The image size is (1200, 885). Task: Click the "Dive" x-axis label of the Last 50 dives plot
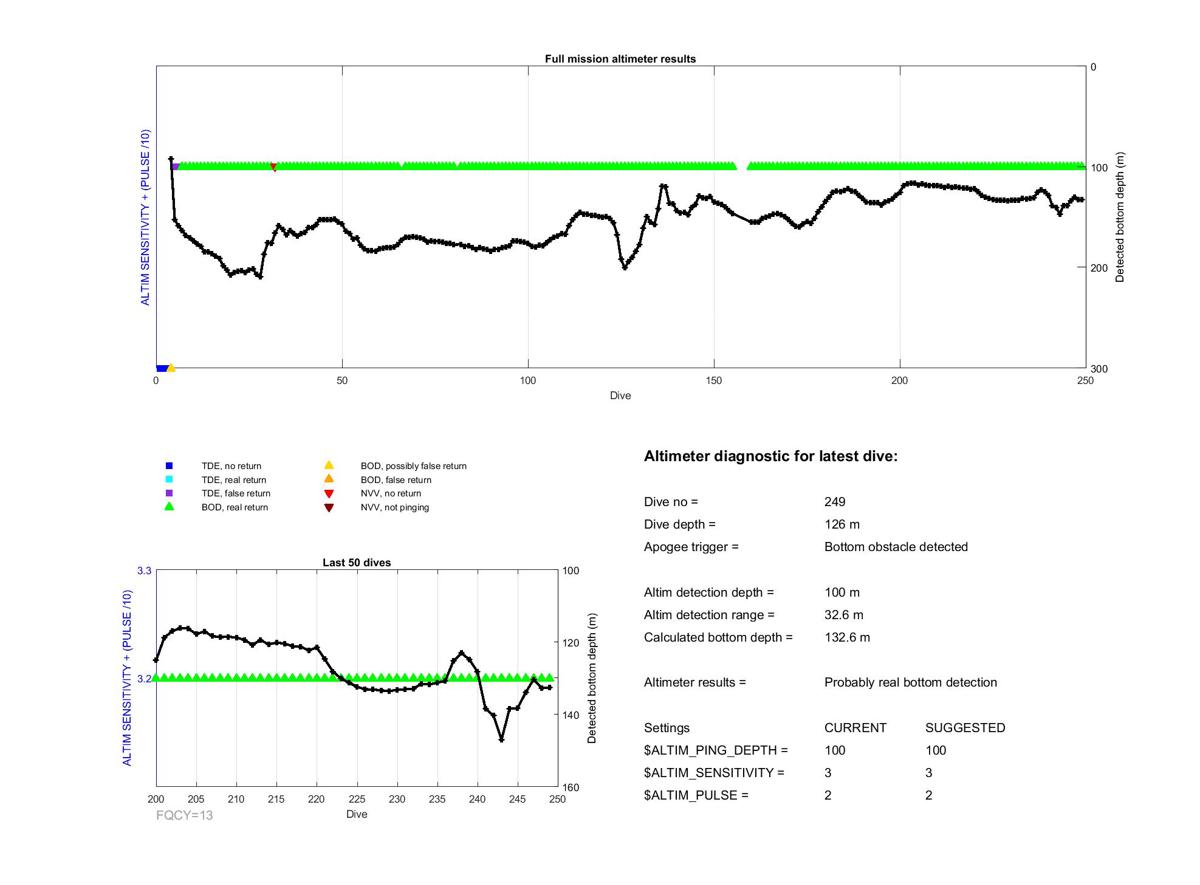357,814
